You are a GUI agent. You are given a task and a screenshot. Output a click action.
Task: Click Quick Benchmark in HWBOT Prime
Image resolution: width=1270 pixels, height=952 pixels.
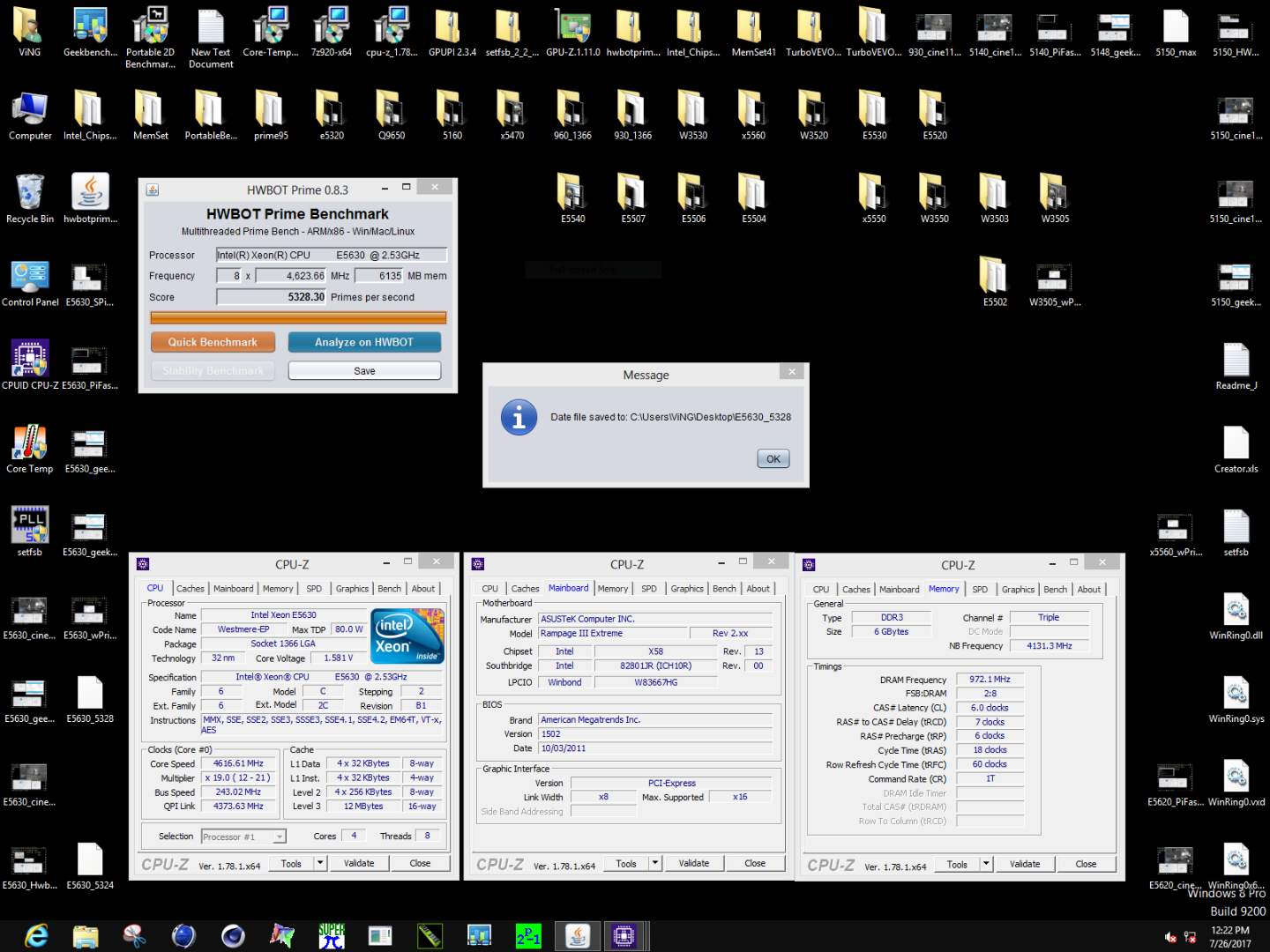(213, 342)
